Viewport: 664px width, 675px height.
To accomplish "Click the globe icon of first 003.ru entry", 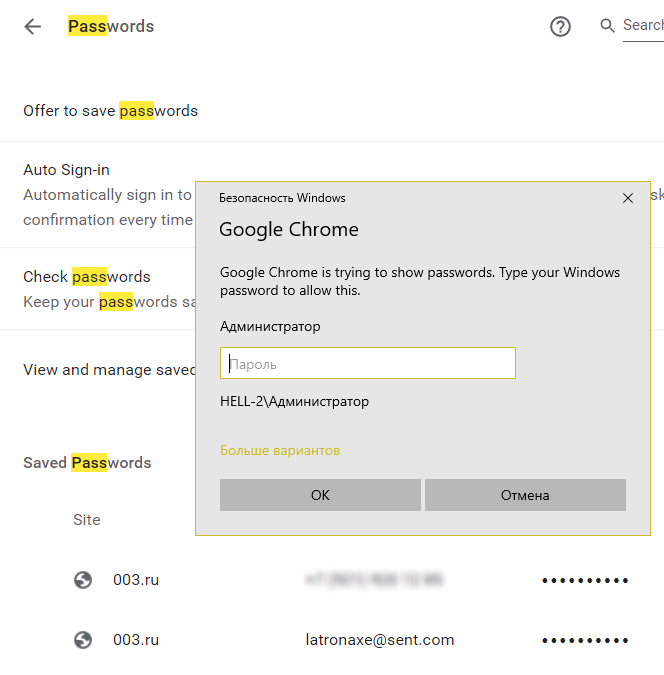I will tap(84, 580).
